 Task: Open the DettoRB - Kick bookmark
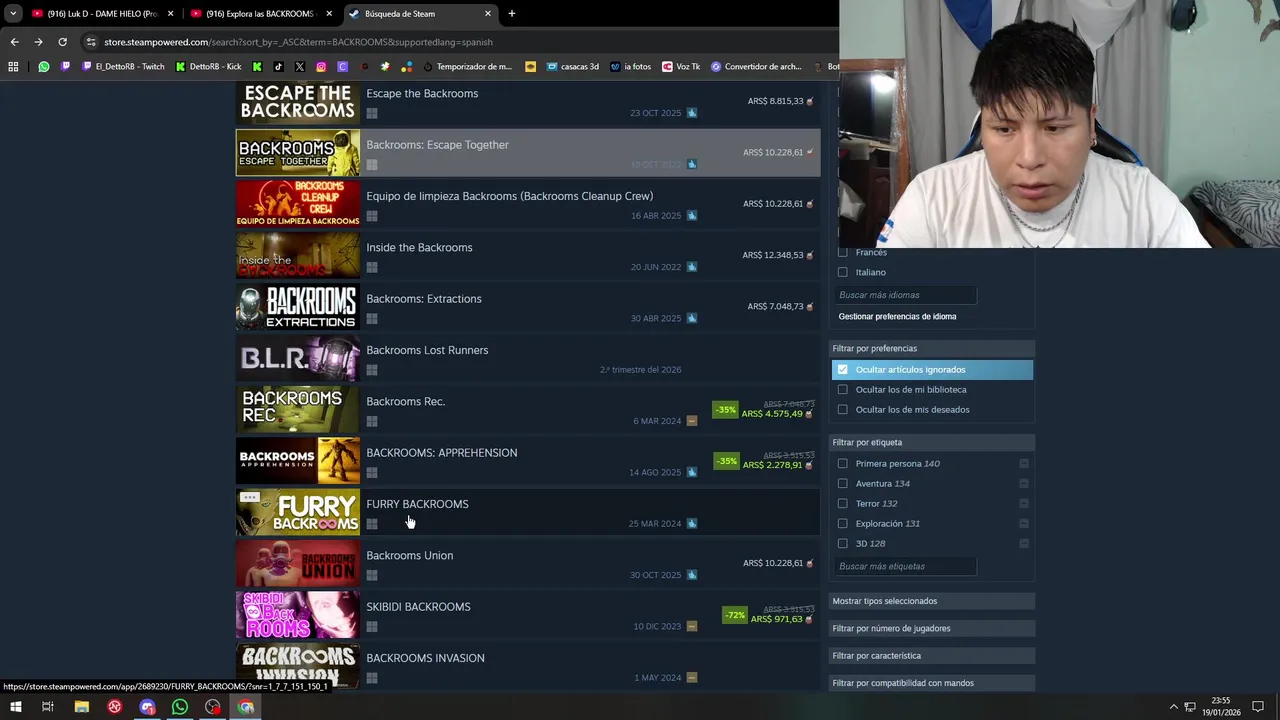click(x=208, y=67)
